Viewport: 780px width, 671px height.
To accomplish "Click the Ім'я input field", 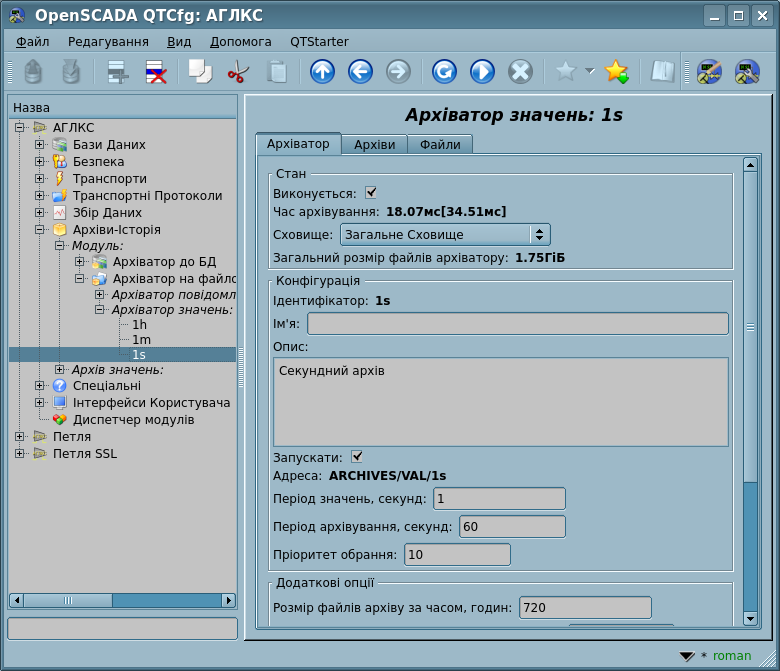I will 517,323.
